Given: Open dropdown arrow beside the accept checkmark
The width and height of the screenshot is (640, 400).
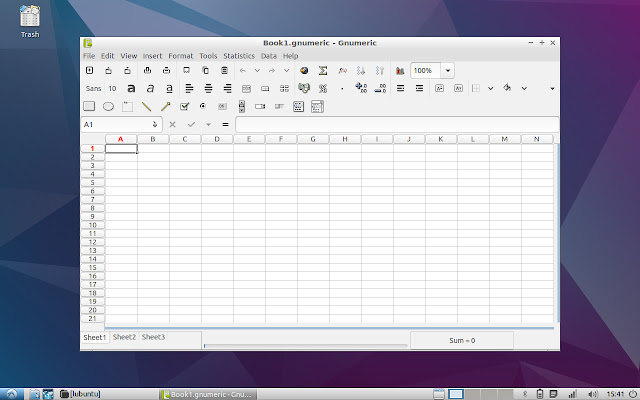Looking at the screenshot, I should 208,124.
